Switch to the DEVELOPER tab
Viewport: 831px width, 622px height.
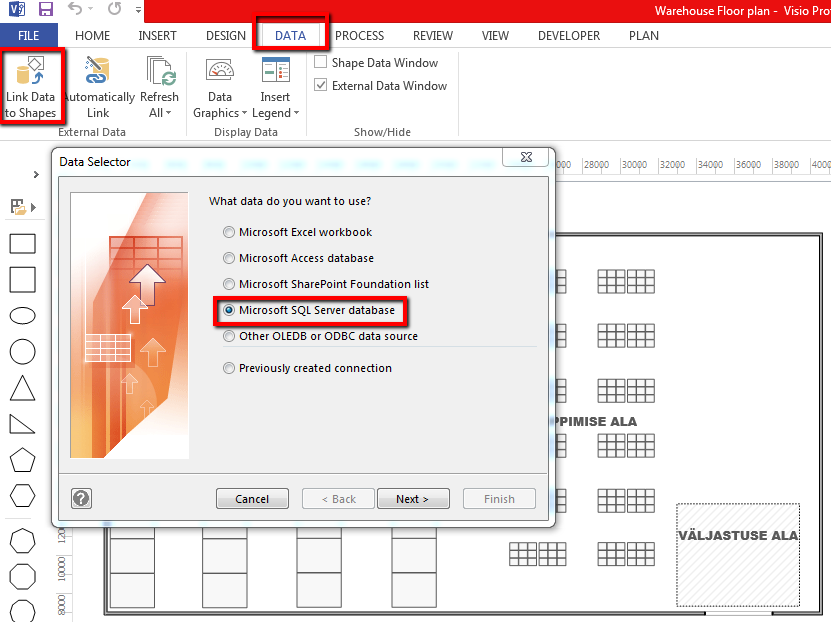point(569,35)
